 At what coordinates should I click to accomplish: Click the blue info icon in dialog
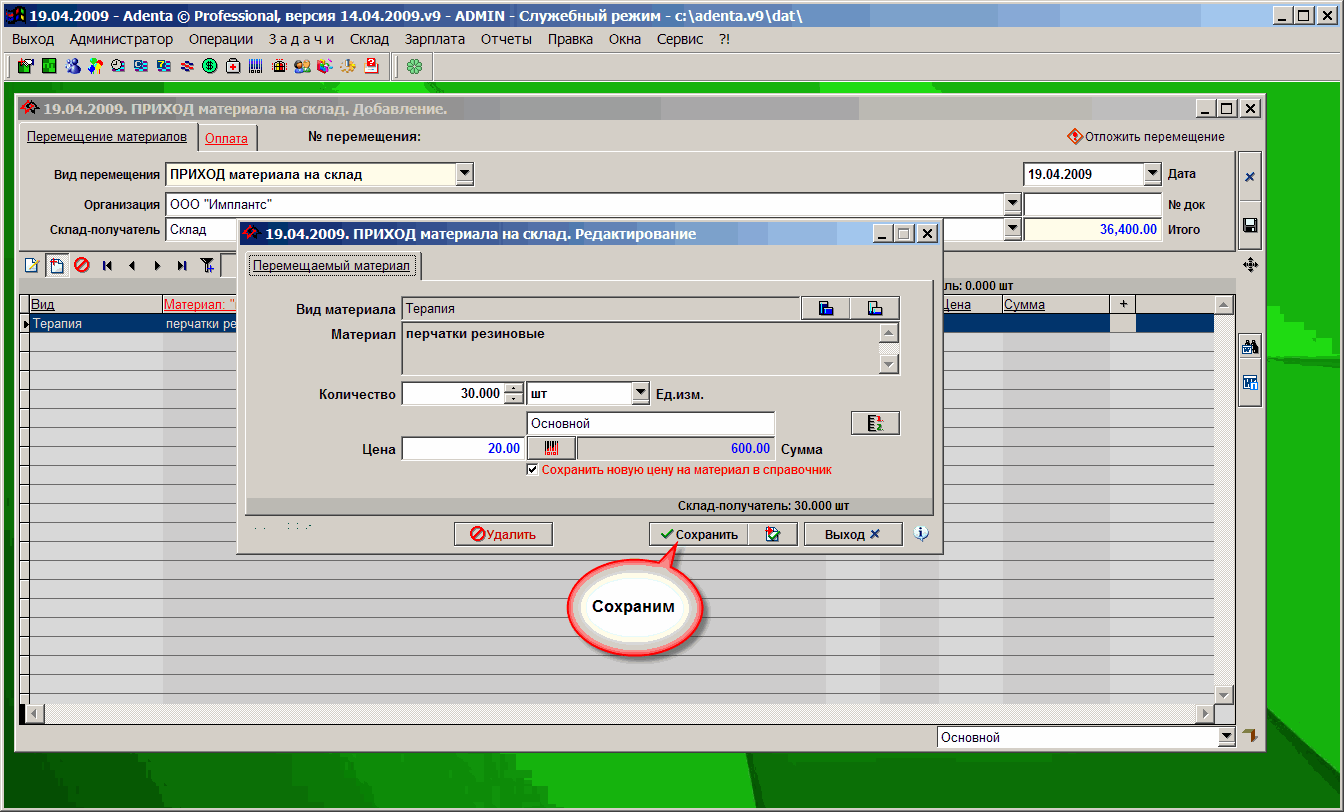click(x=921, y=534)
